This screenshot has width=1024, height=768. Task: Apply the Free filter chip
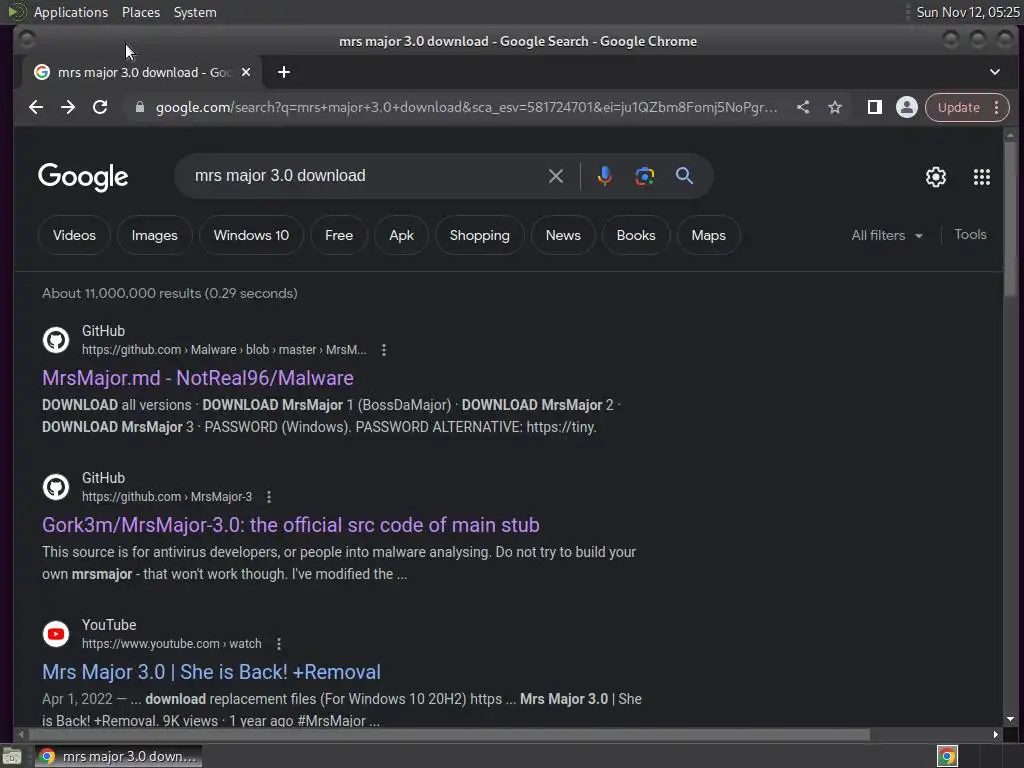(339, 235)
